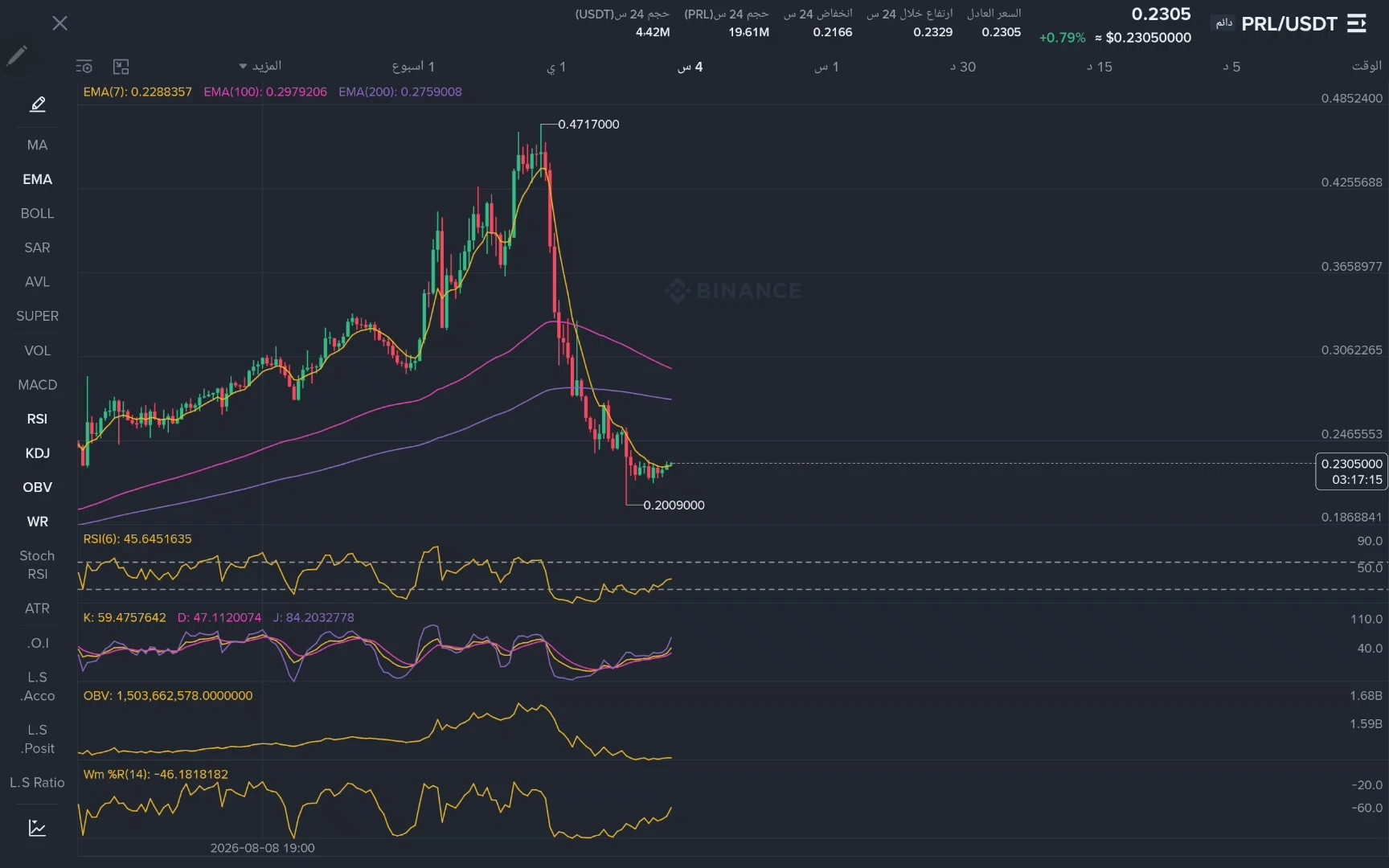Toggle the Stoch RSI indicator
The height and width of the screenshot is (868, 1389).
pyautogui.click(x=38, y=565)
